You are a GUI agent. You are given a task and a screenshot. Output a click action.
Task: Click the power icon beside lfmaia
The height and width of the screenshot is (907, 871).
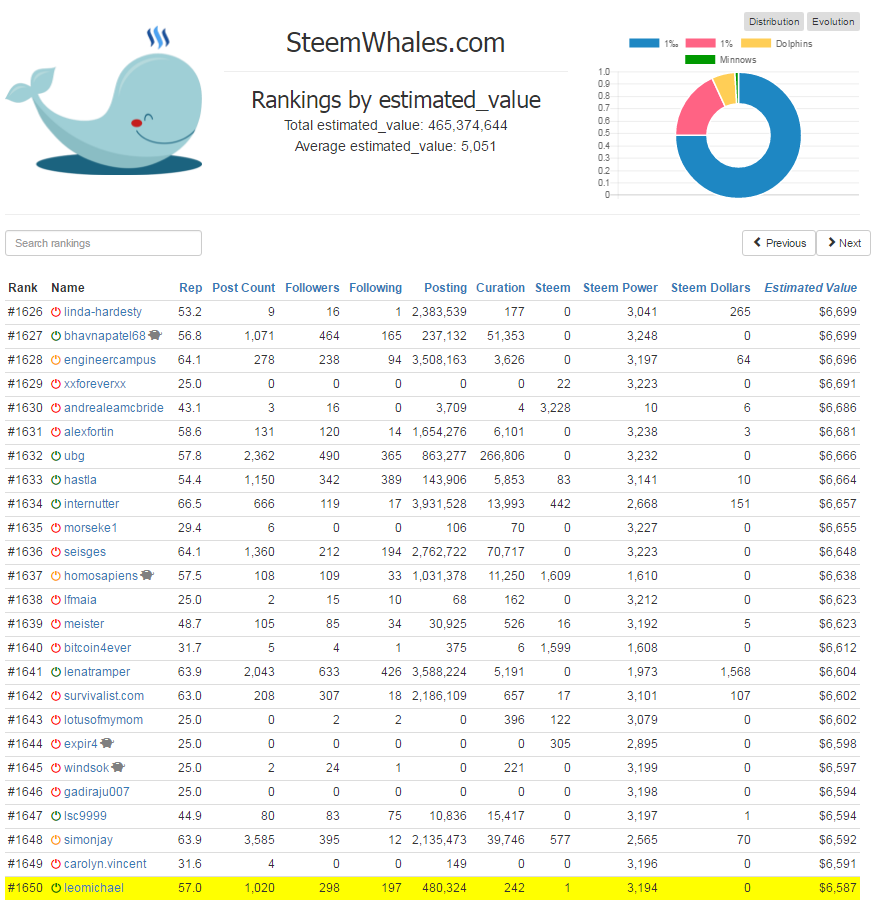point(56,600)
